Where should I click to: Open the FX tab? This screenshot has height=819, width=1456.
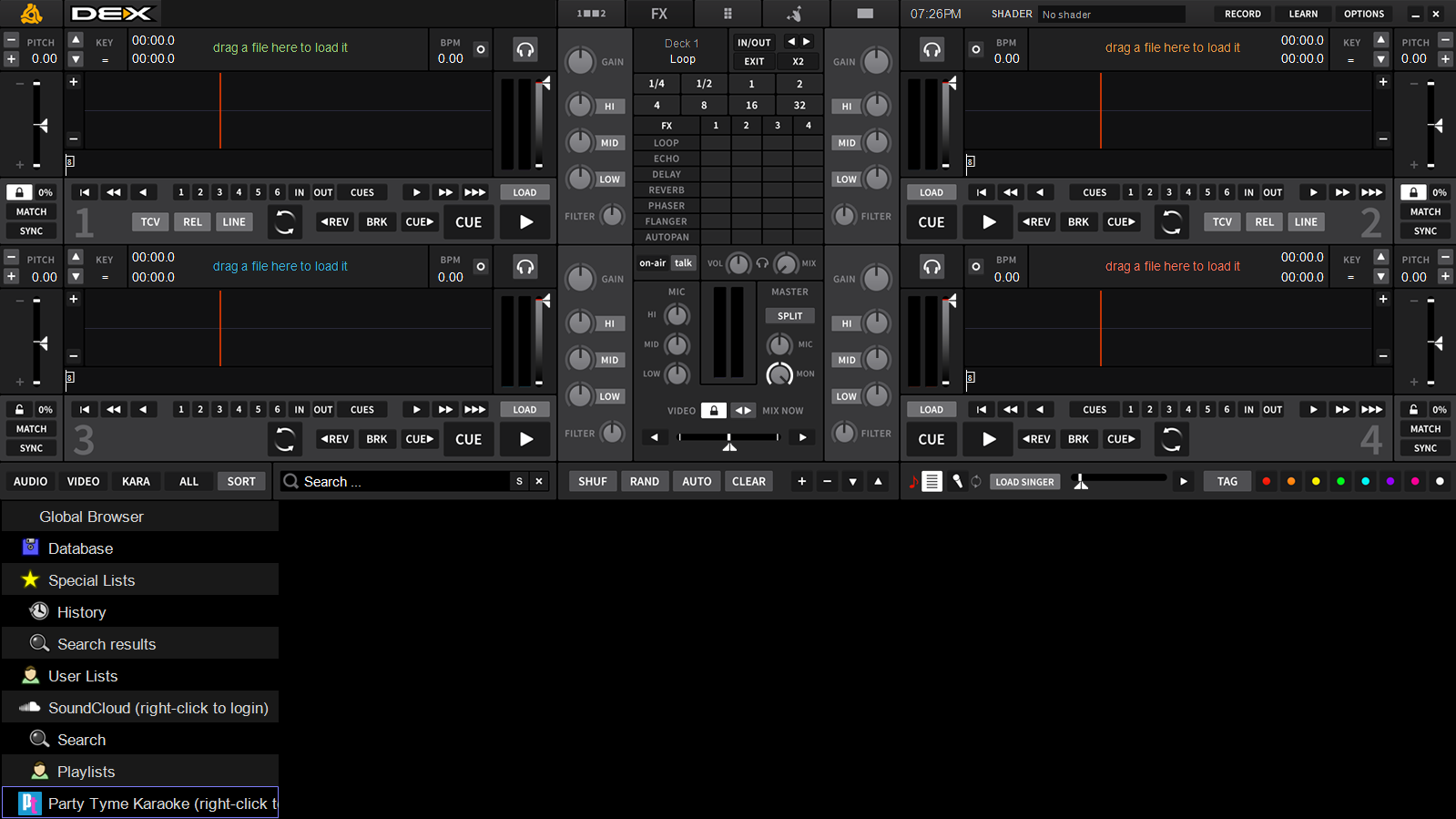pos(659,14)
